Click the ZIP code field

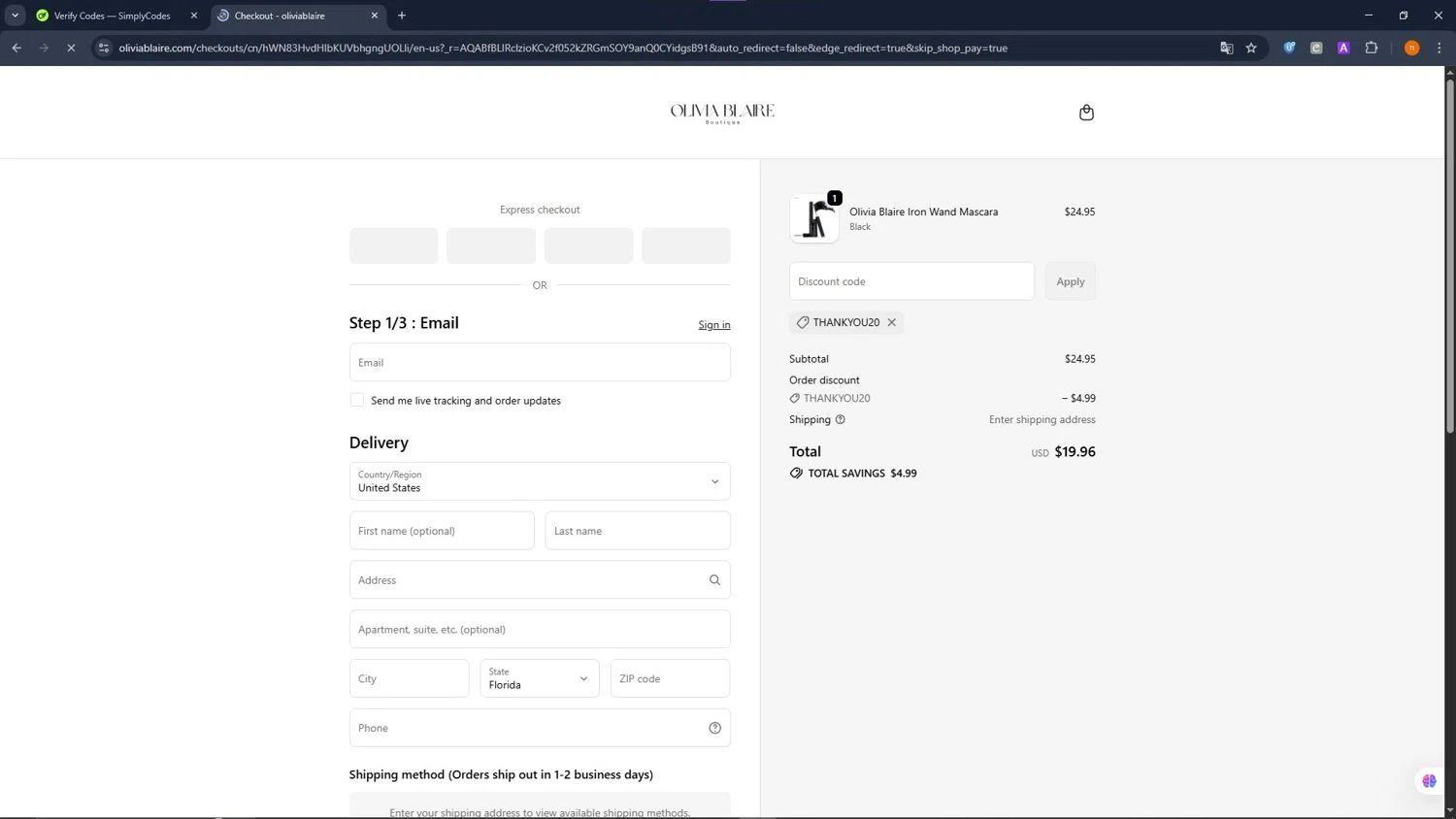670,678
